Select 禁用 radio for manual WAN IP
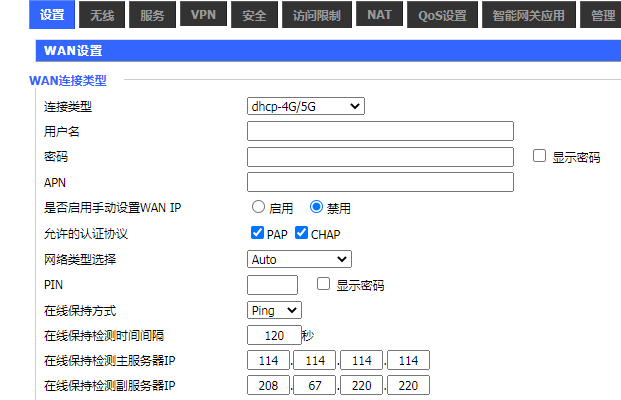Viewport: 621px width, 400px height. 316,207
